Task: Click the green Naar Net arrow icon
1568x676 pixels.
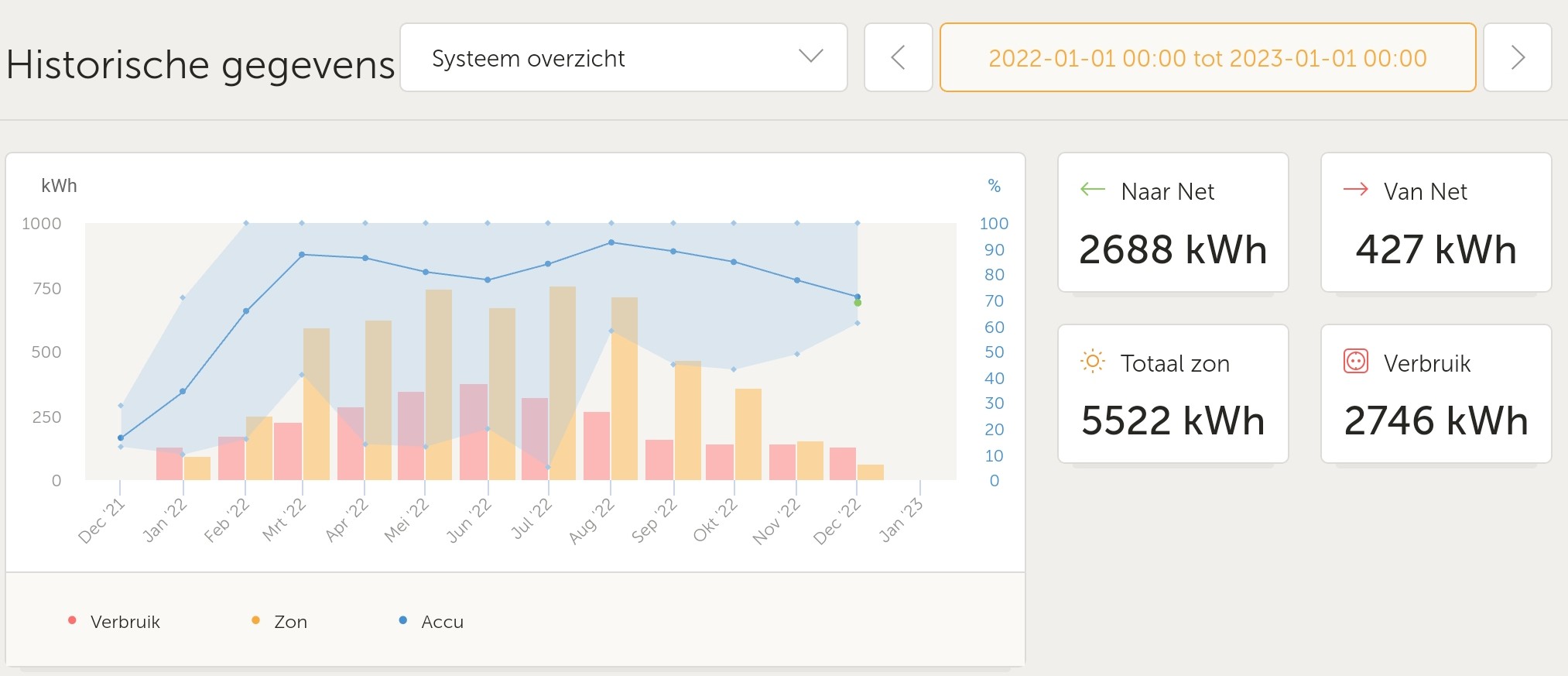Action: click(1092, 190)
